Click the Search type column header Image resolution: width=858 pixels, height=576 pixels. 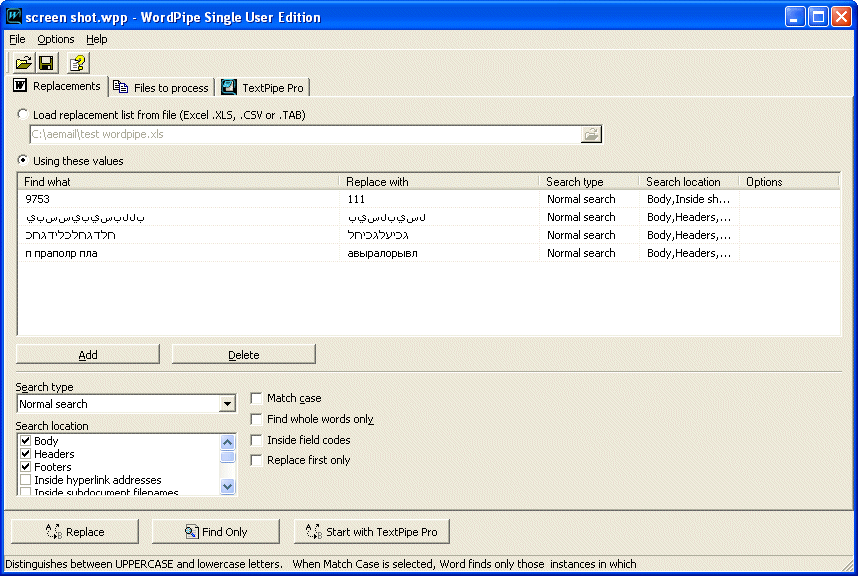coord(589,182)
